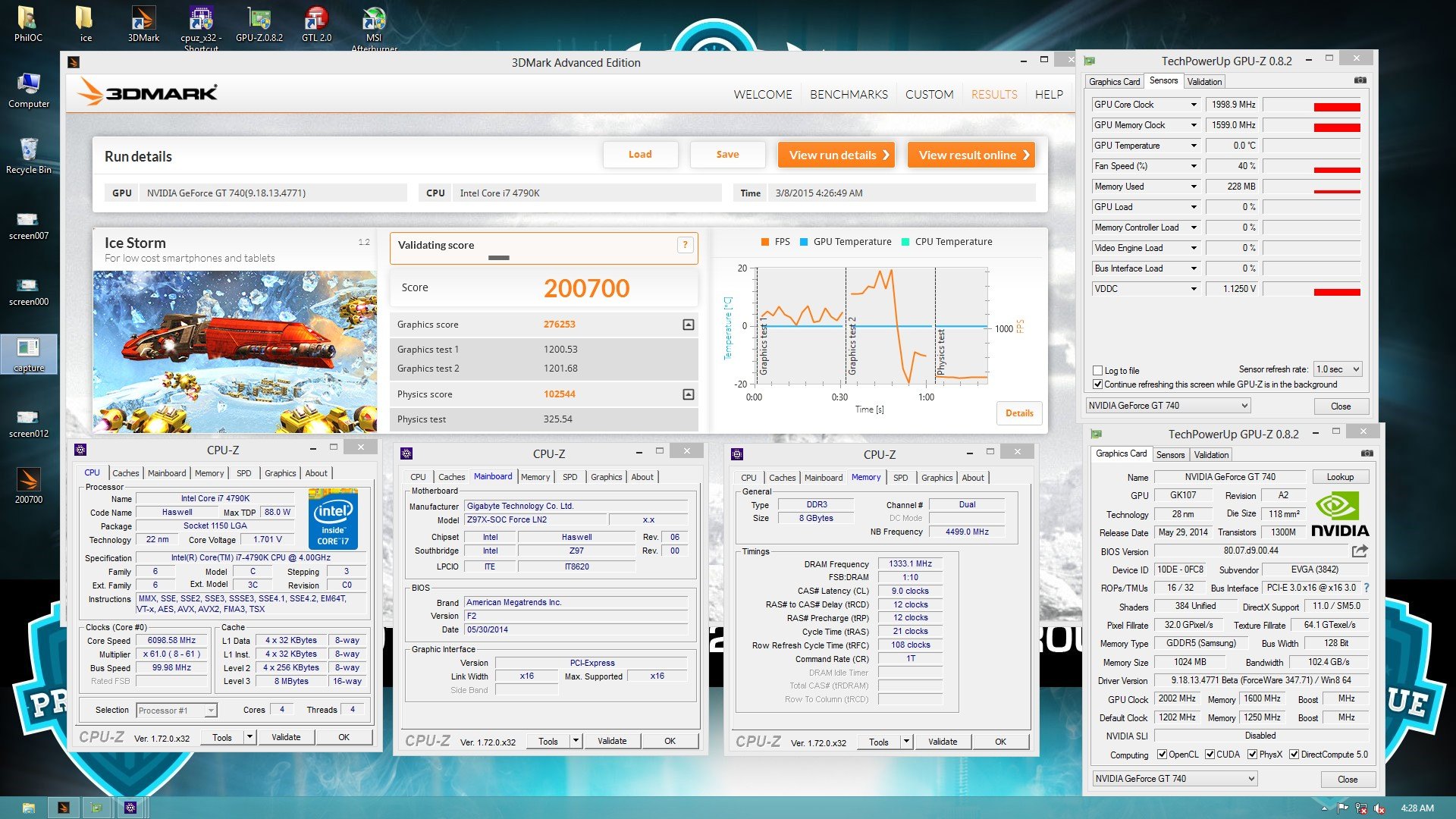The image size is (1456, 819).
Task: Select screen000 image file on desktop
Action: (29, 291)
